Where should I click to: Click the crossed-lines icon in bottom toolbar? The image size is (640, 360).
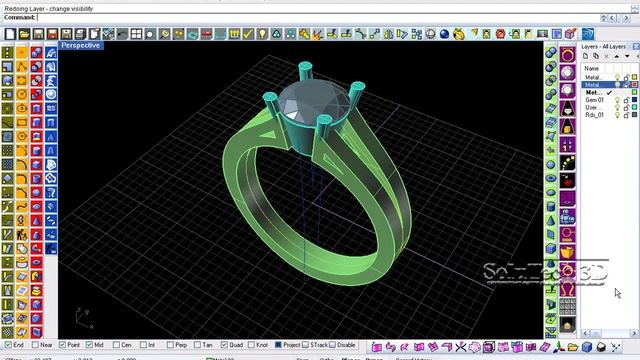pos(615,347)
